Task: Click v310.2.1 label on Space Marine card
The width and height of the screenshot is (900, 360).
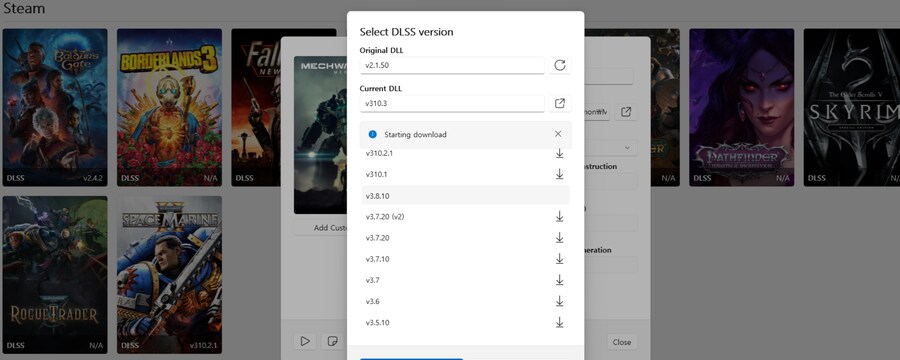Action: tap(203, 346)
